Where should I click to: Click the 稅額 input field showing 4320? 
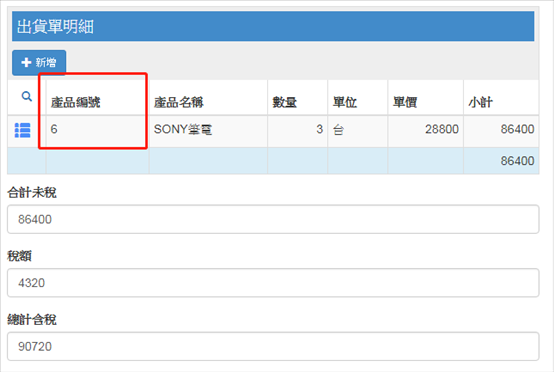tap(273, 283)
